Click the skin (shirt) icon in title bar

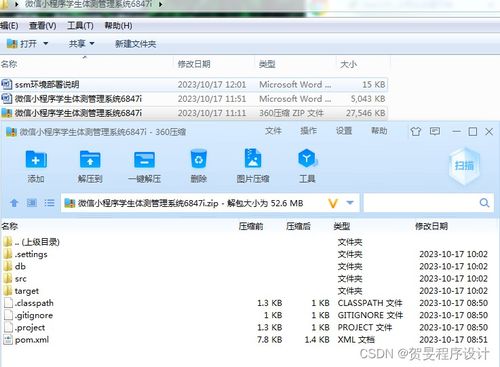pos(415,132)
